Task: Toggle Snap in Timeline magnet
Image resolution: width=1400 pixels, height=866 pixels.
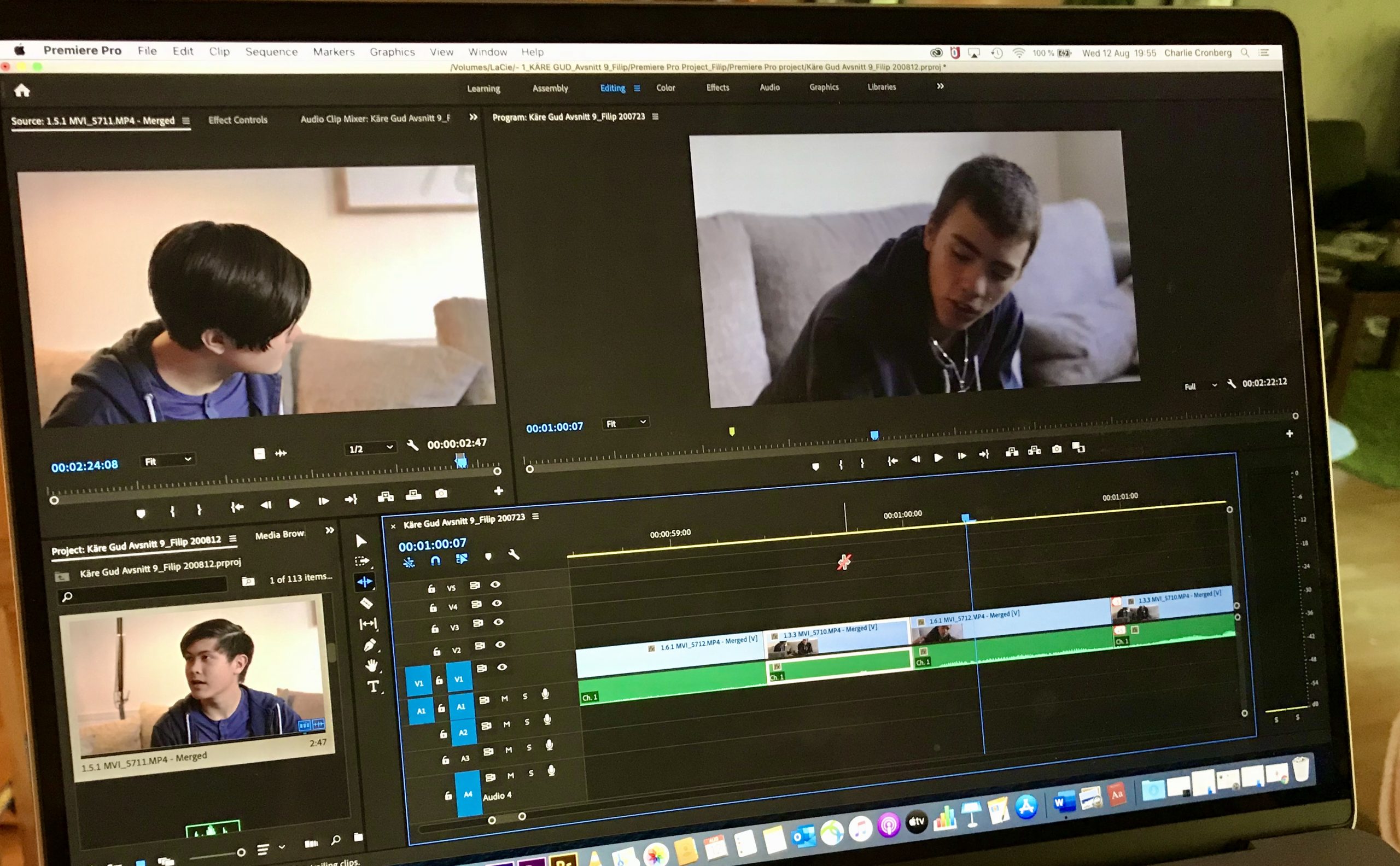Action: 435,561
